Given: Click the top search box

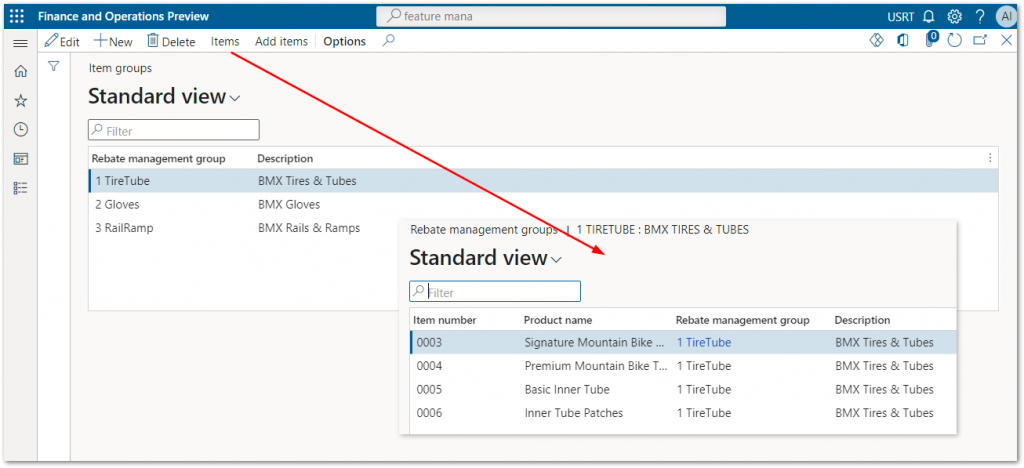Looking at the screenshot, I should click(x=551, y=16).
